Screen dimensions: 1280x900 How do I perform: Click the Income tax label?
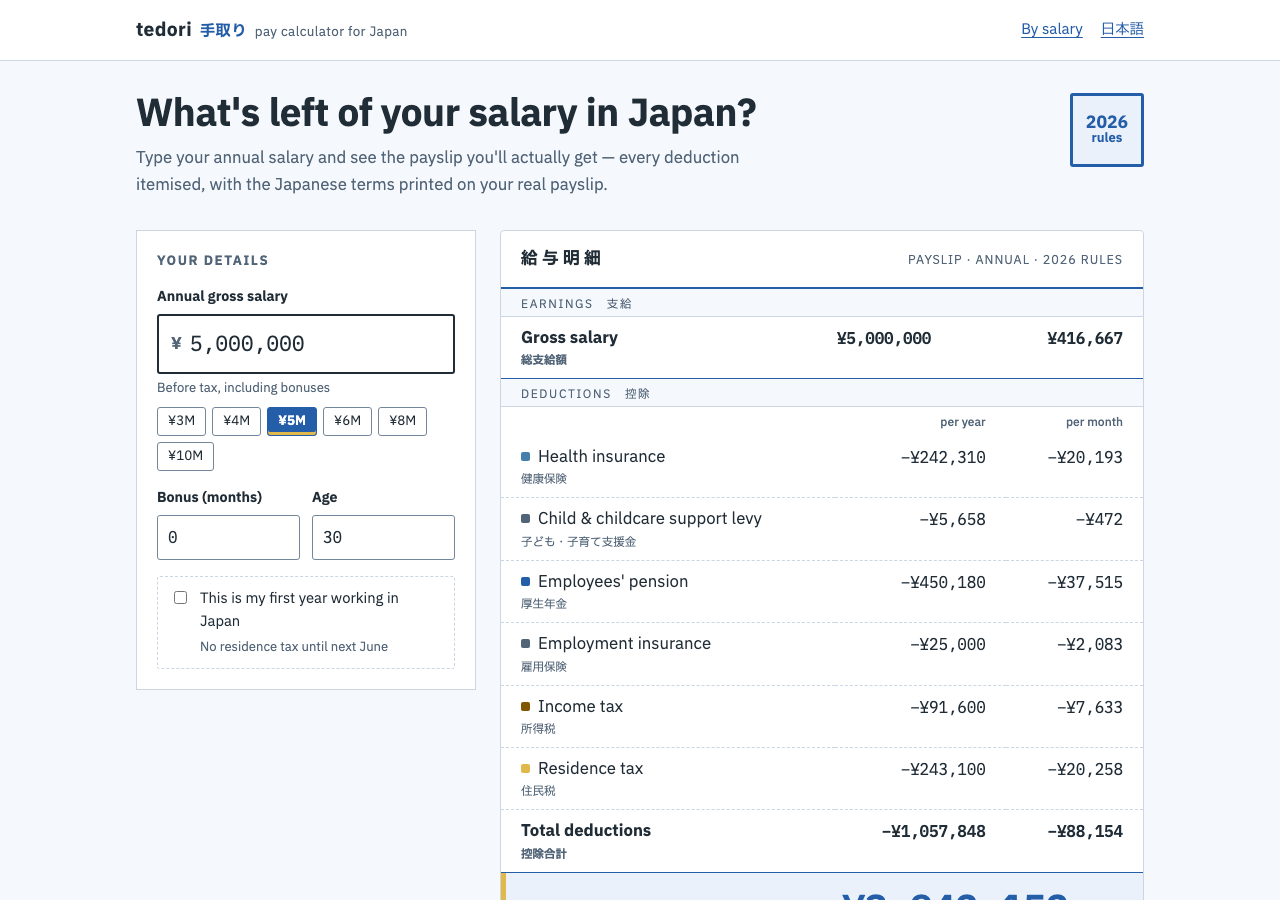click(580, 706)
